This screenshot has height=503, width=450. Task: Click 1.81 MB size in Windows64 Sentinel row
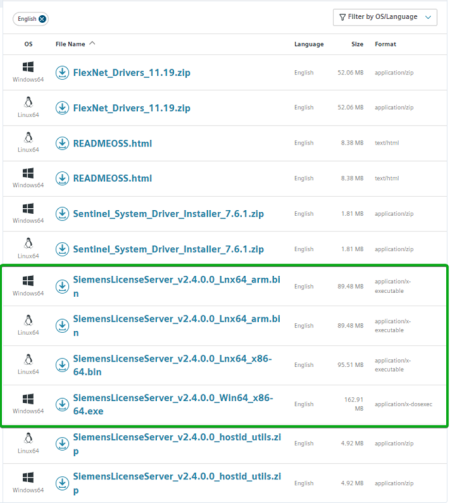[x=352, y=214]
